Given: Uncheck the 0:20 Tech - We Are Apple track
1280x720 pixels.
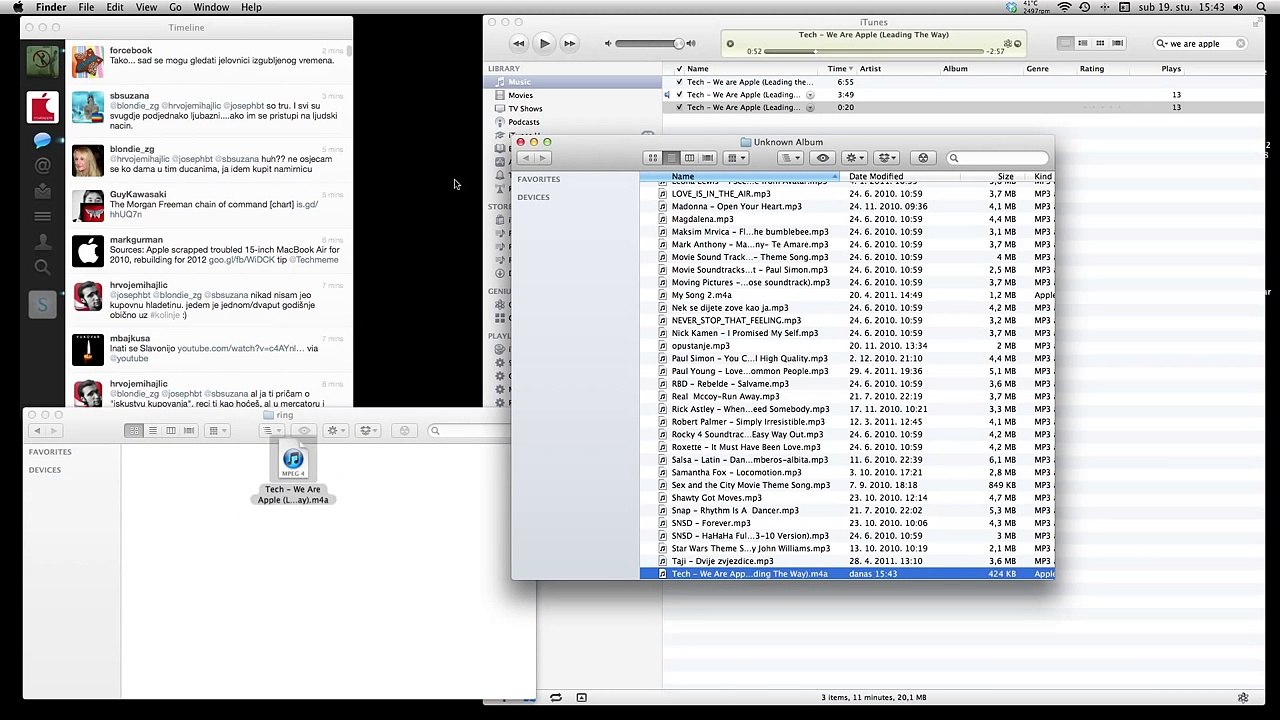Looking at the screenshot, I should (x=679, y=107).
